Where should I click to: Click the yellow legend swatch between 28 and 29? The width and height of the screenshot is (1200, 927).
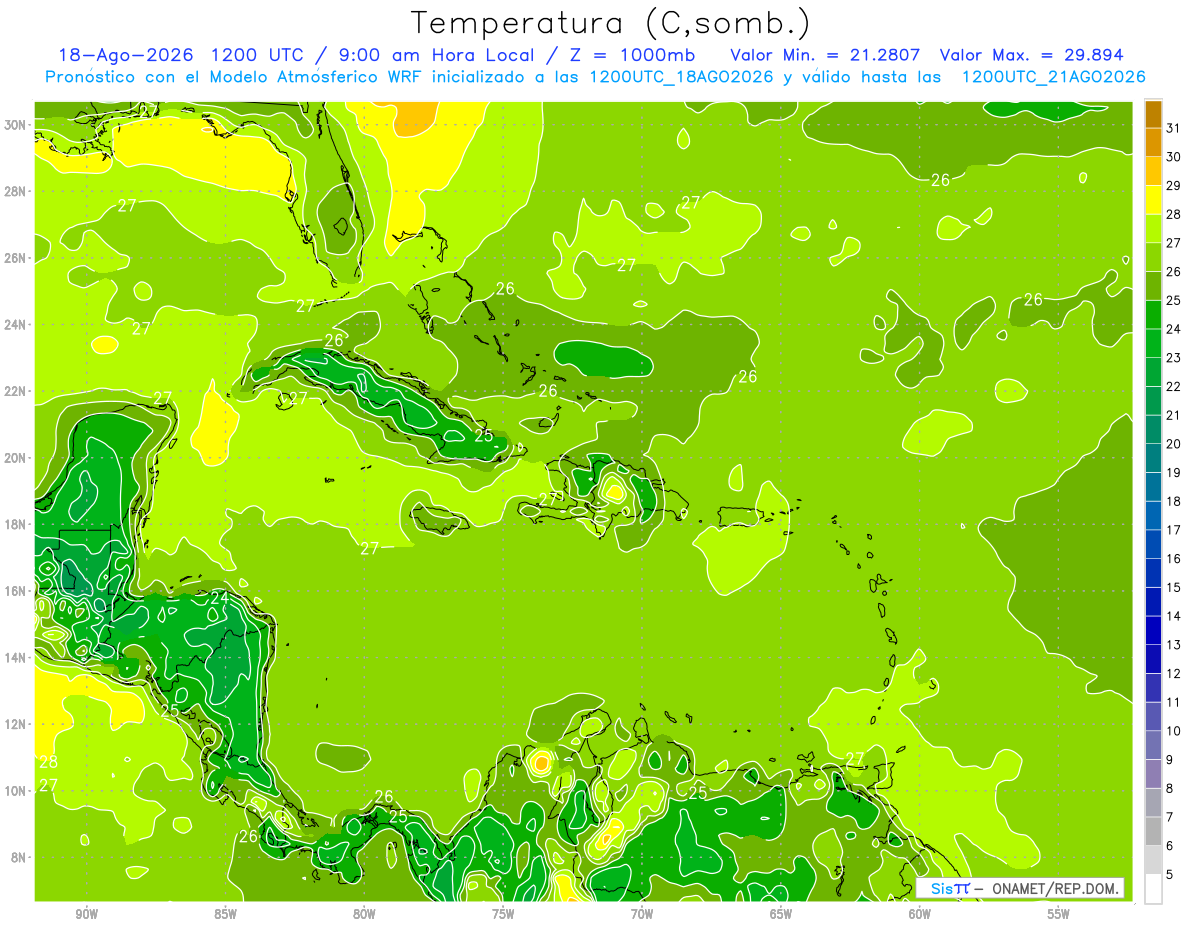click(x=1153, y=200)
